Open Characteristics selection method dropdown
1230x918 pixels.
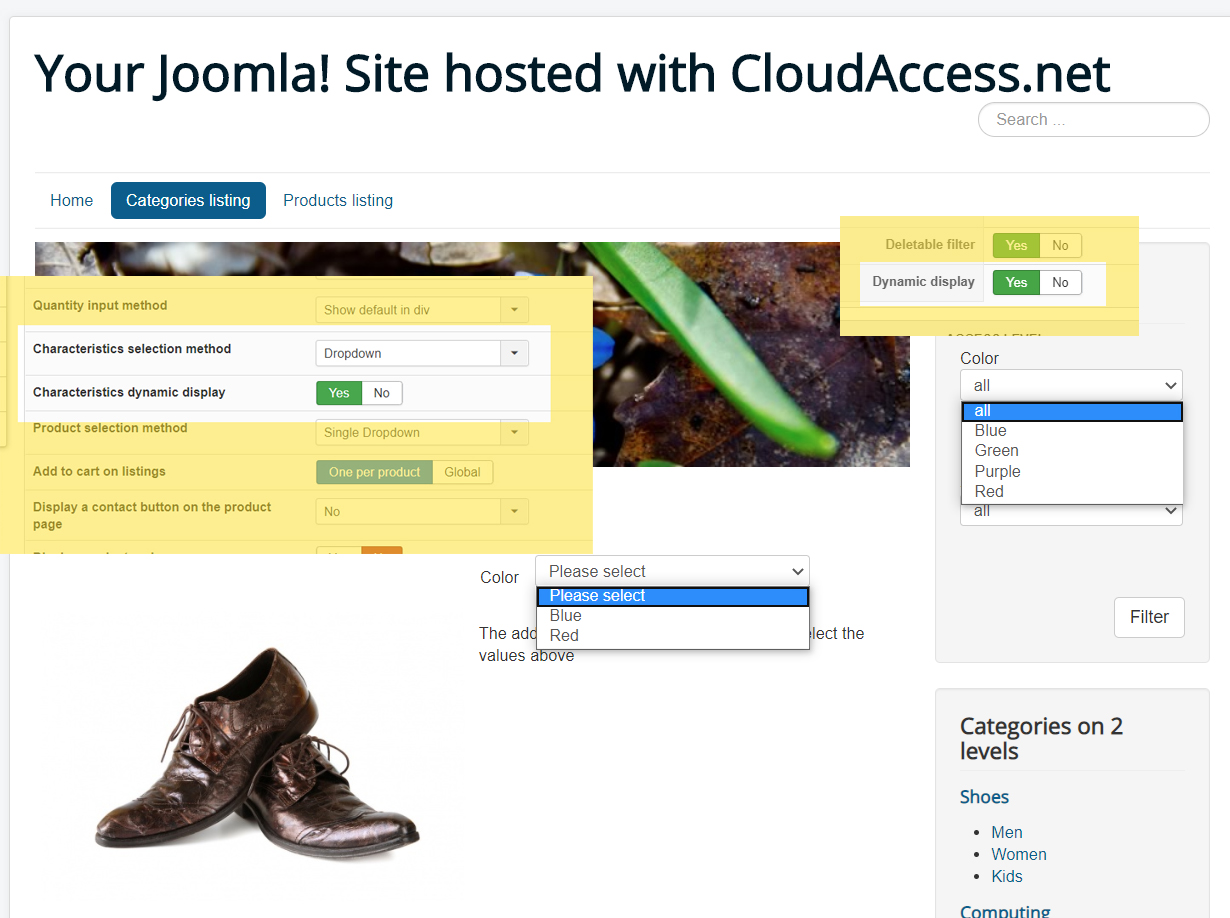click(422, 353)
